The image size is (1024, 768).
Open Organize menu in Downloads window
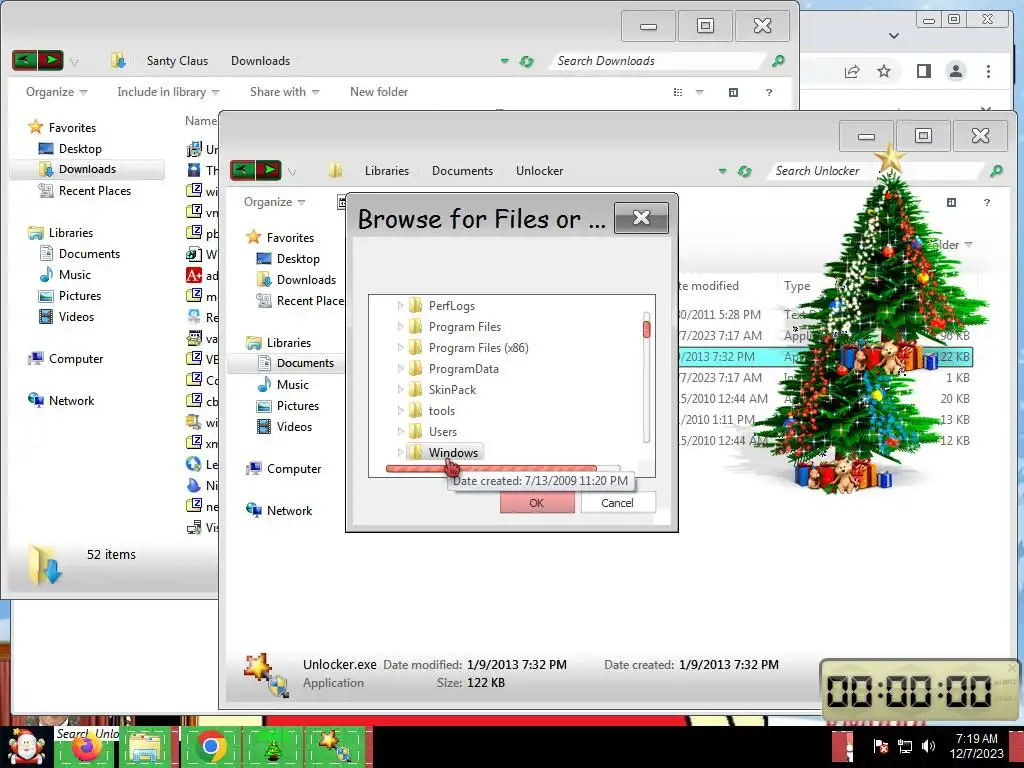[56, 92]
